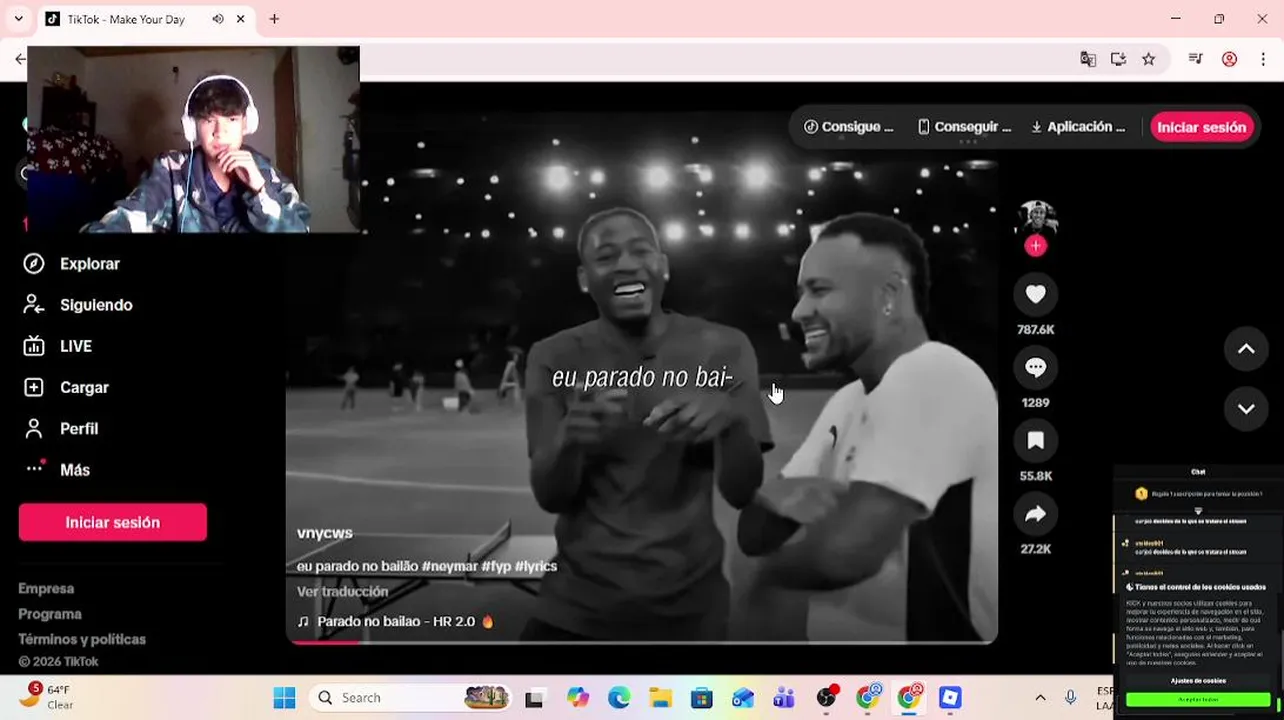Follow creator with red plus badge
Viewport: 1284px width, 720px height.
(x=1035, y=246)
